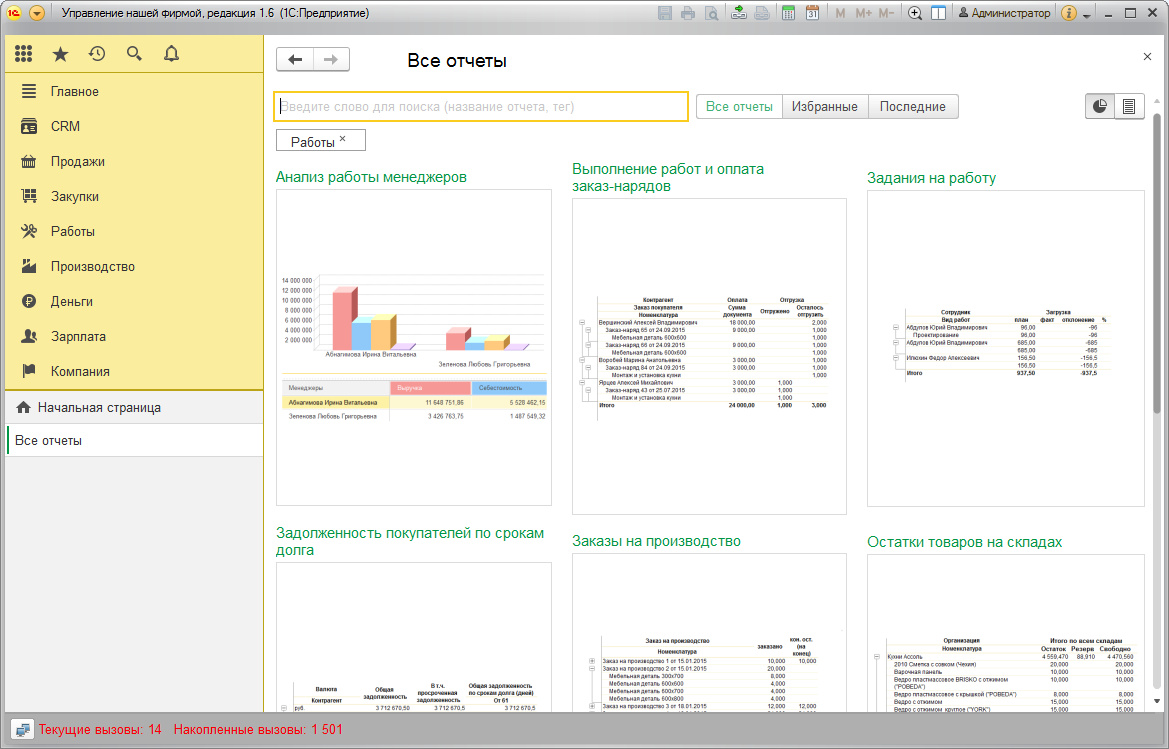Image resolution: width=1169 pixels, height=749 pixels.
Task: Open global search magnifier in sidebar
Action: (134, 54)
